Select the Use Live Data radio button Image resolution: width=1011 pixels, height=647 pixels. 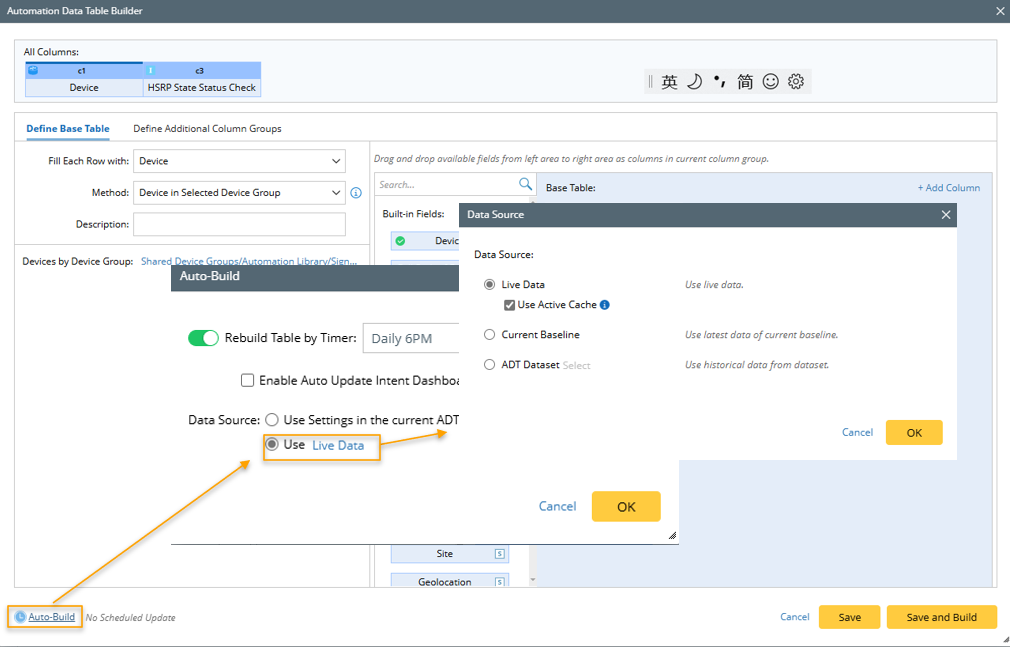272,444
